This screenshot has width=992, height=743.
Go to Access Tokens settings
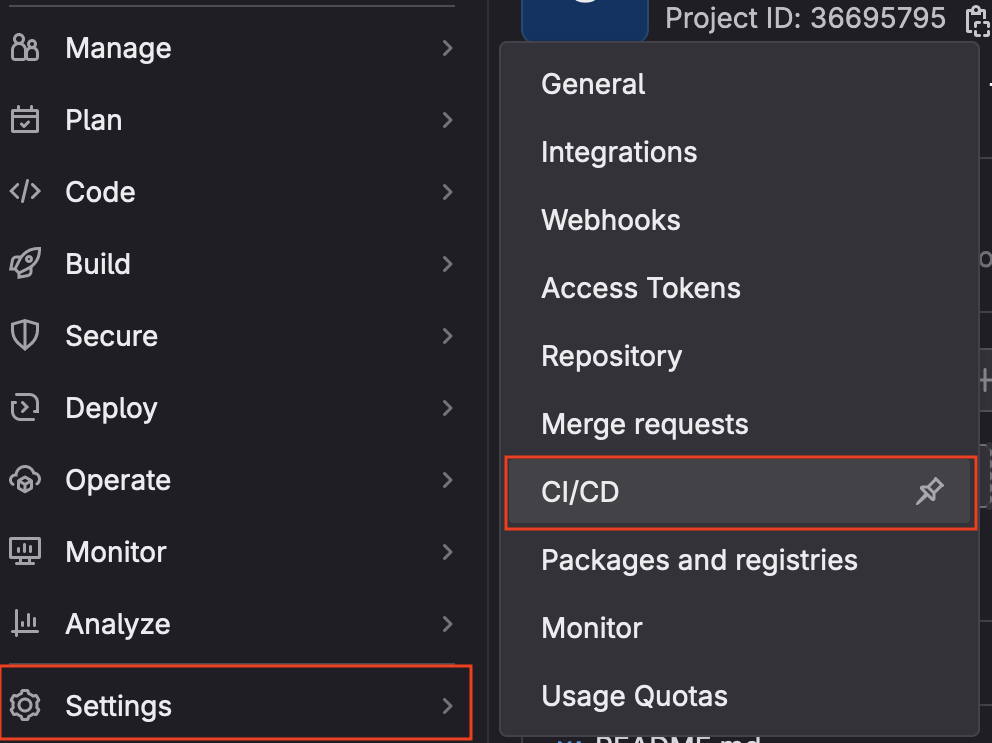pyautogui.click(x=640, y=288)
